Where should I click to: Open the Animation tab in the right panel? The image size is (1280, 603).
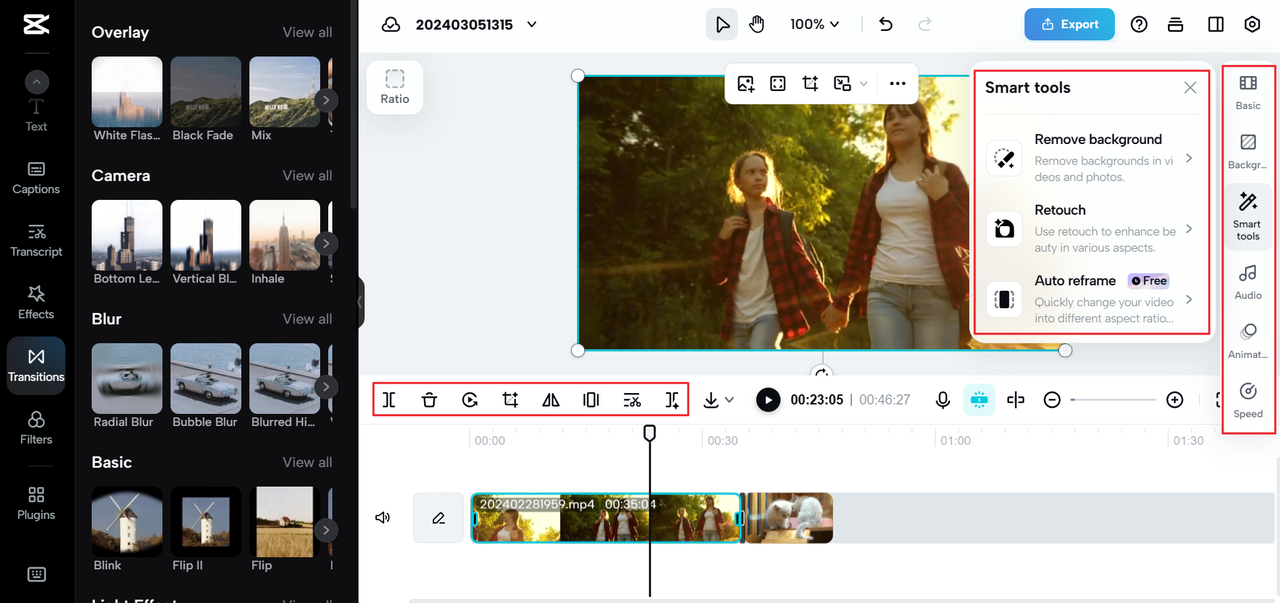point(1248,341)
